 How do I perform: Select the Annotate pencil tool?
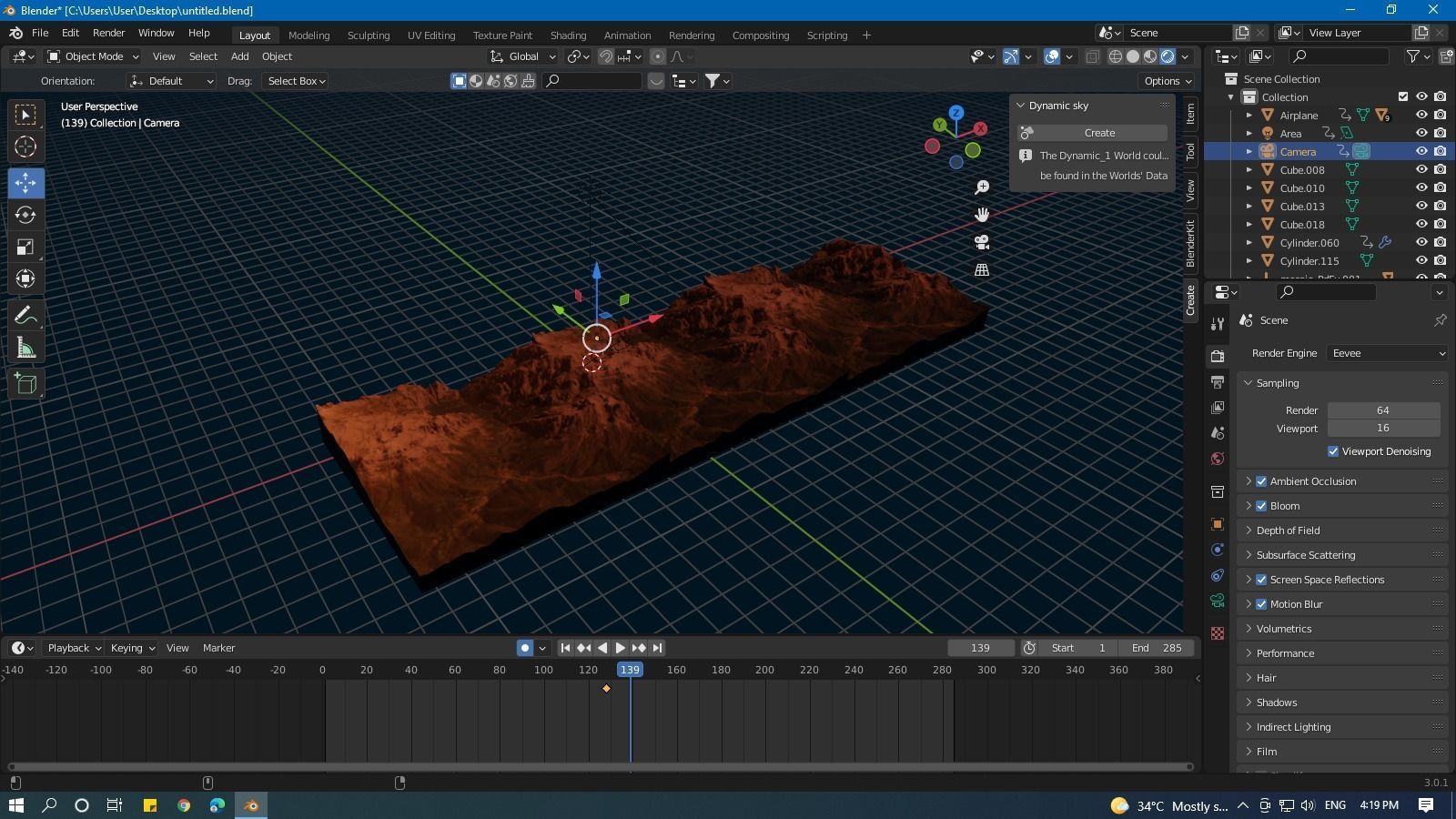click(25, 316)
